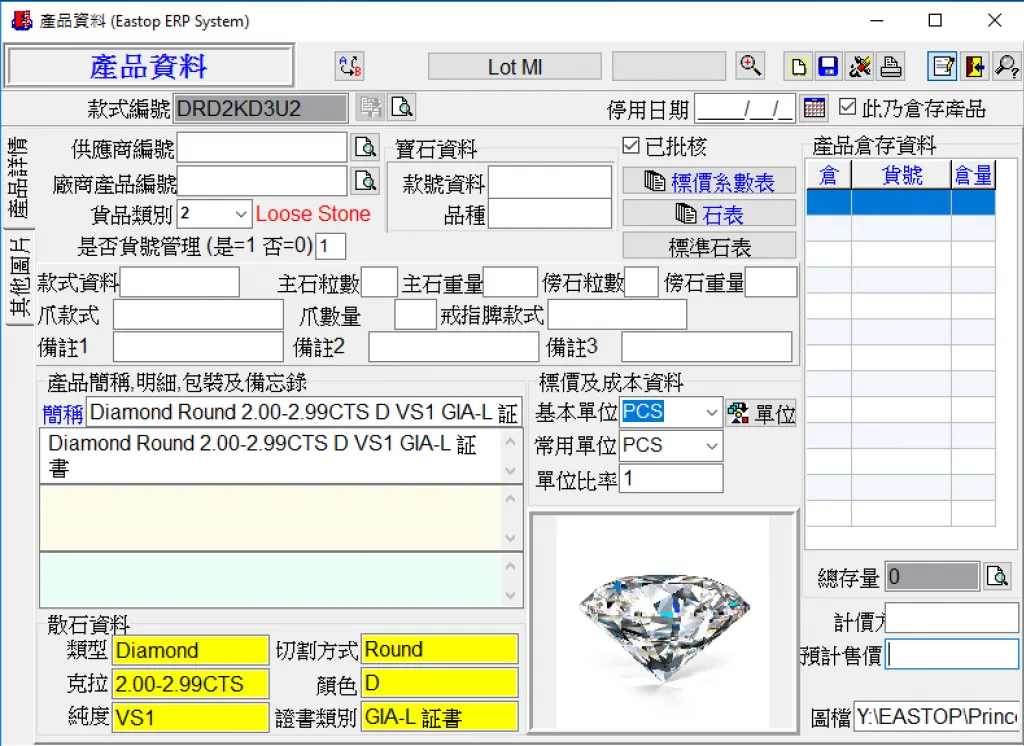Click the Save floppy disk icon
The width and height of the screenshot is (1024, 746).
click(828, 67)
